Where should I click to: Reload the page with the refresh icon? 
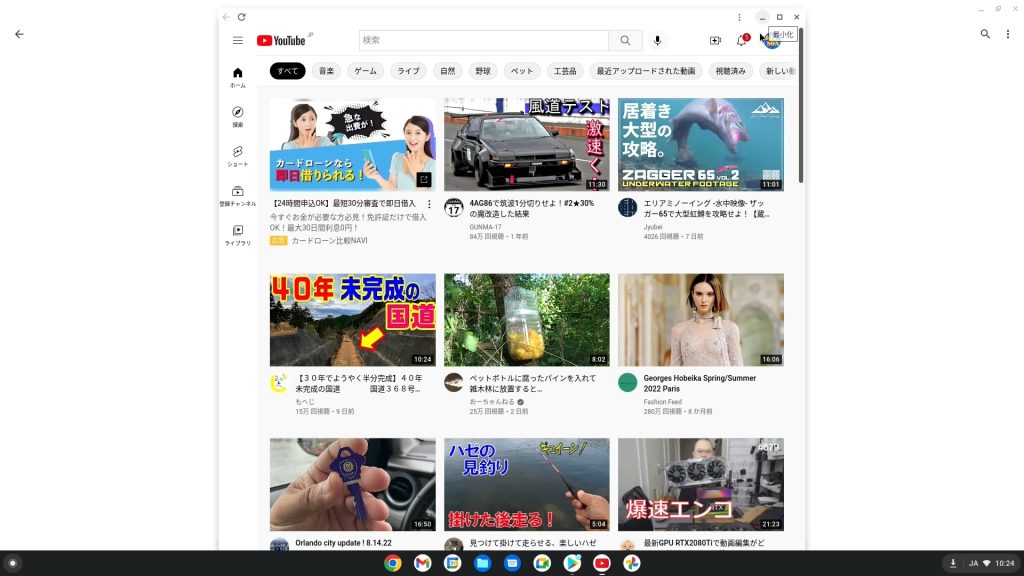pos(241,17)
